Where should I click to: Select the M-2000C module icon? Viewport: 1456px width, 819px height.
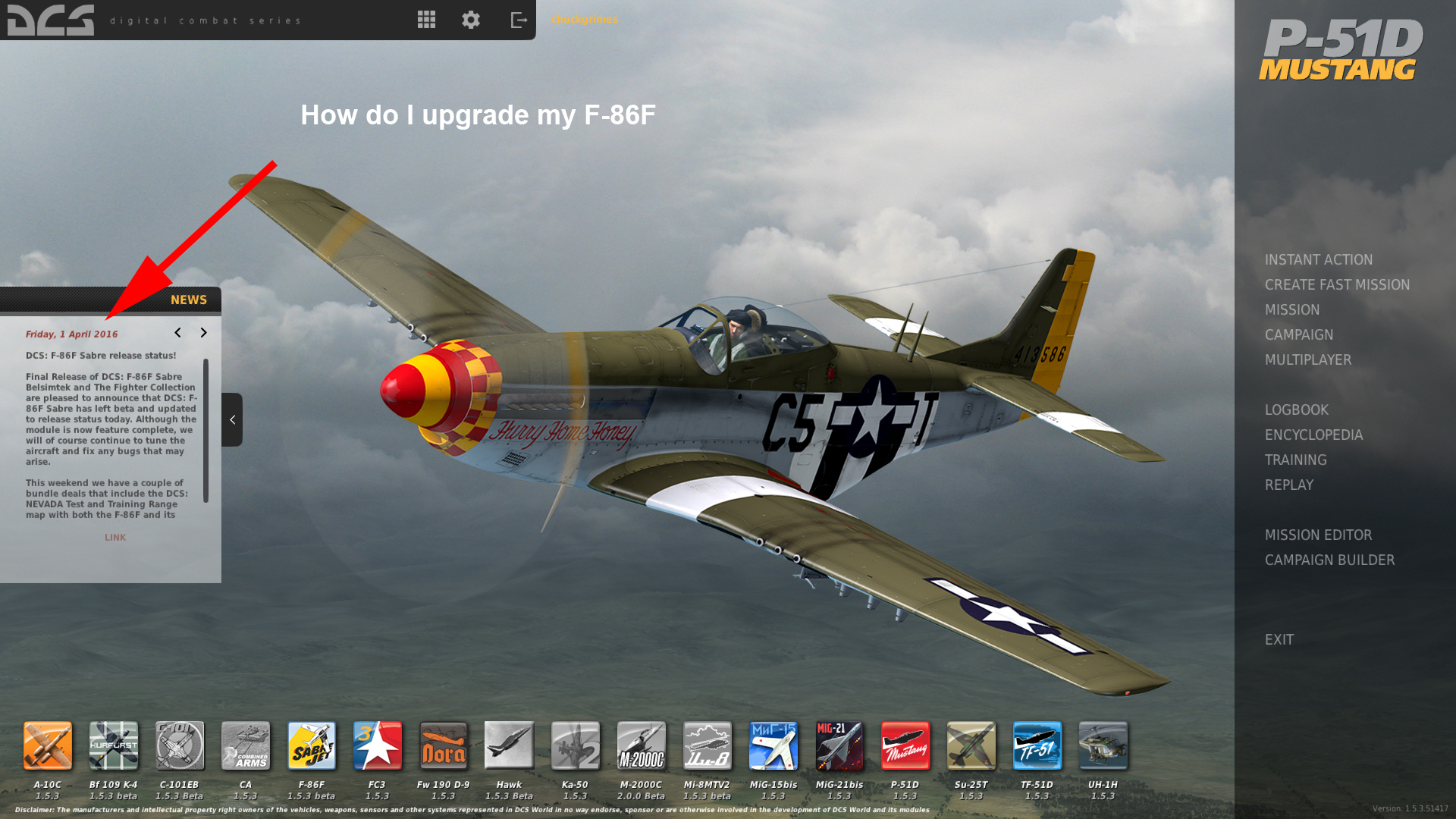[x=642, y=745]
